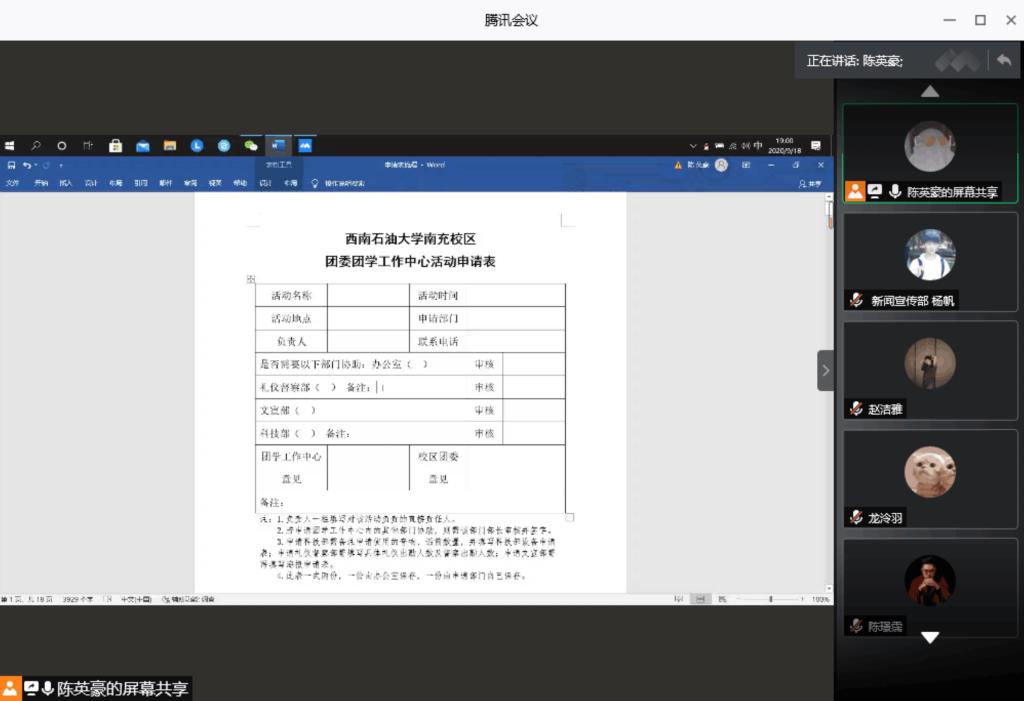Click the muted mic icon next to 陈璟霈
The image size is (1024, 701).
(x=856, y=627)
